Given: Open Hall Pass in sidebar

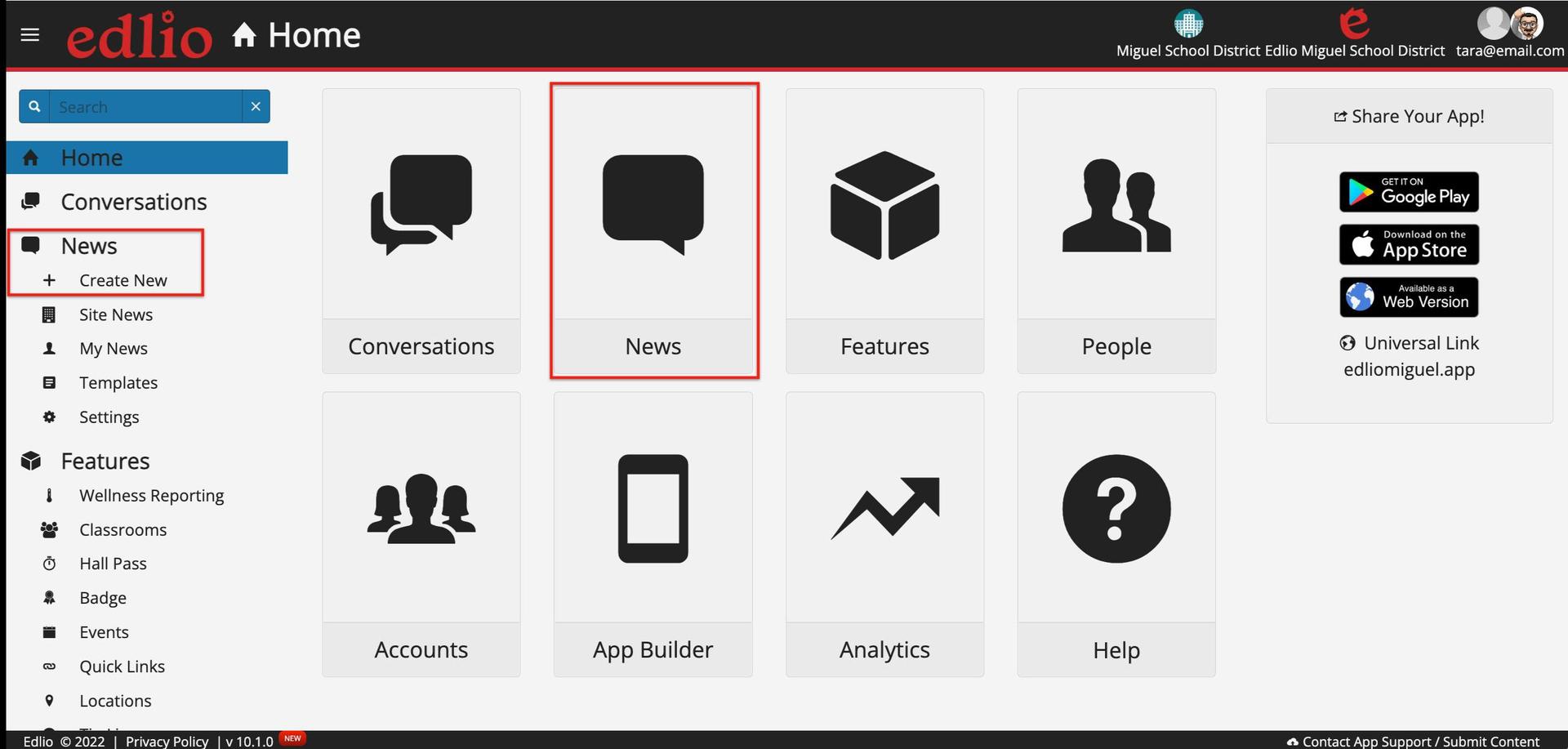Looking at the screenshot, I should pyautogui.click(x=113, y=564).
